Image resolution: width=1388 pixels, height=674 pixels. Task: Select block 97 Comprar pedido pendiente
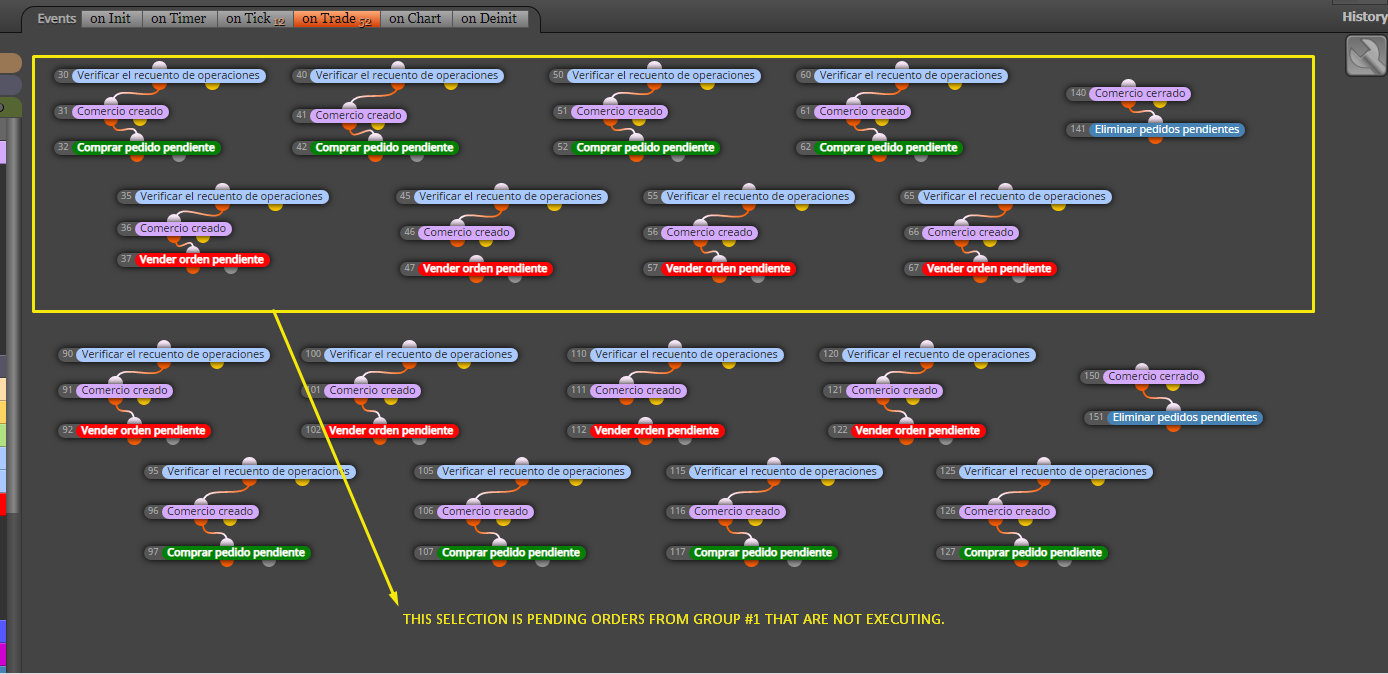point(228,553)
